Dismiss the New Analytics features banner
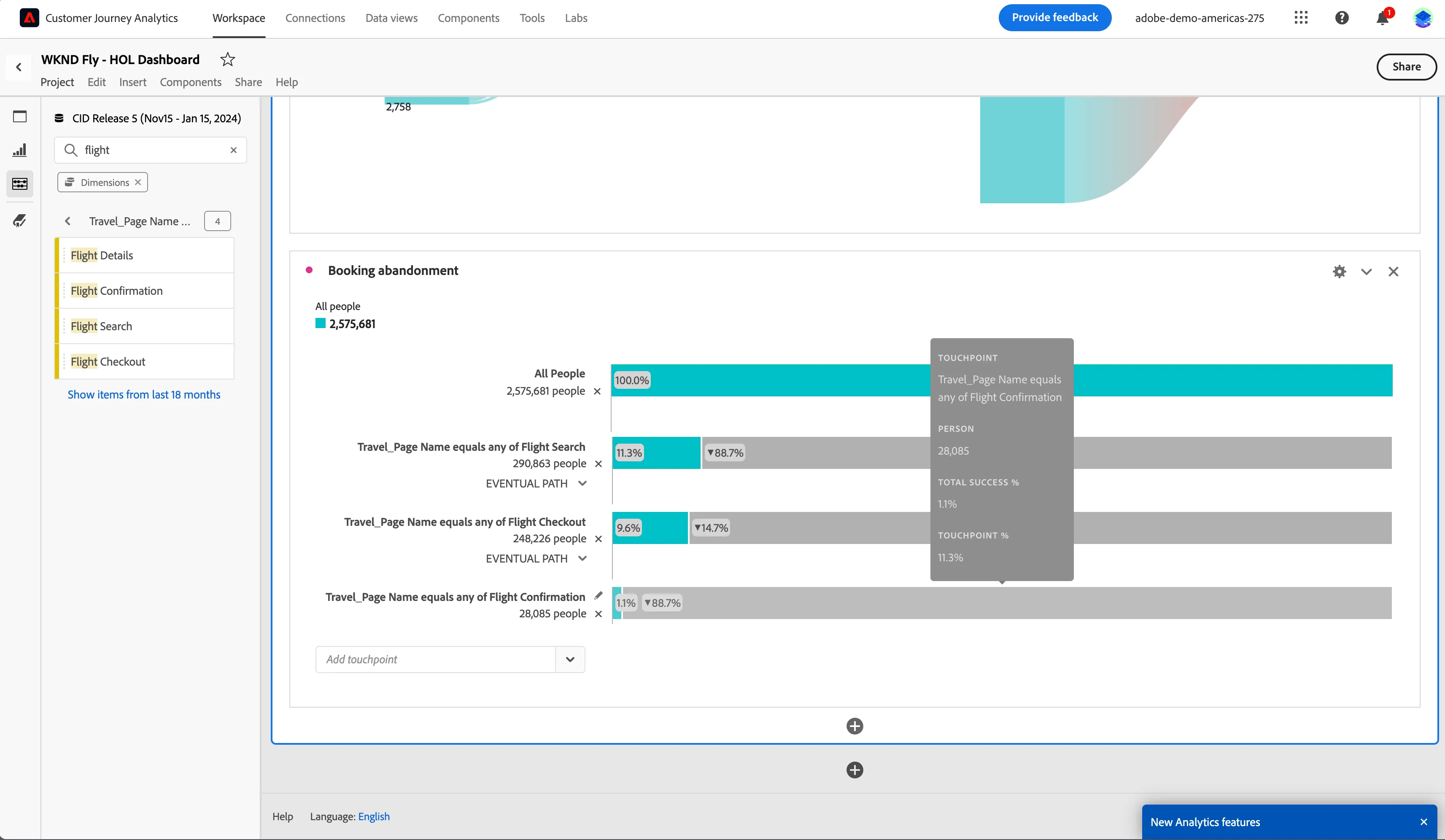This screenshot has height=840, width=1445. click(x=1424, y=821)
